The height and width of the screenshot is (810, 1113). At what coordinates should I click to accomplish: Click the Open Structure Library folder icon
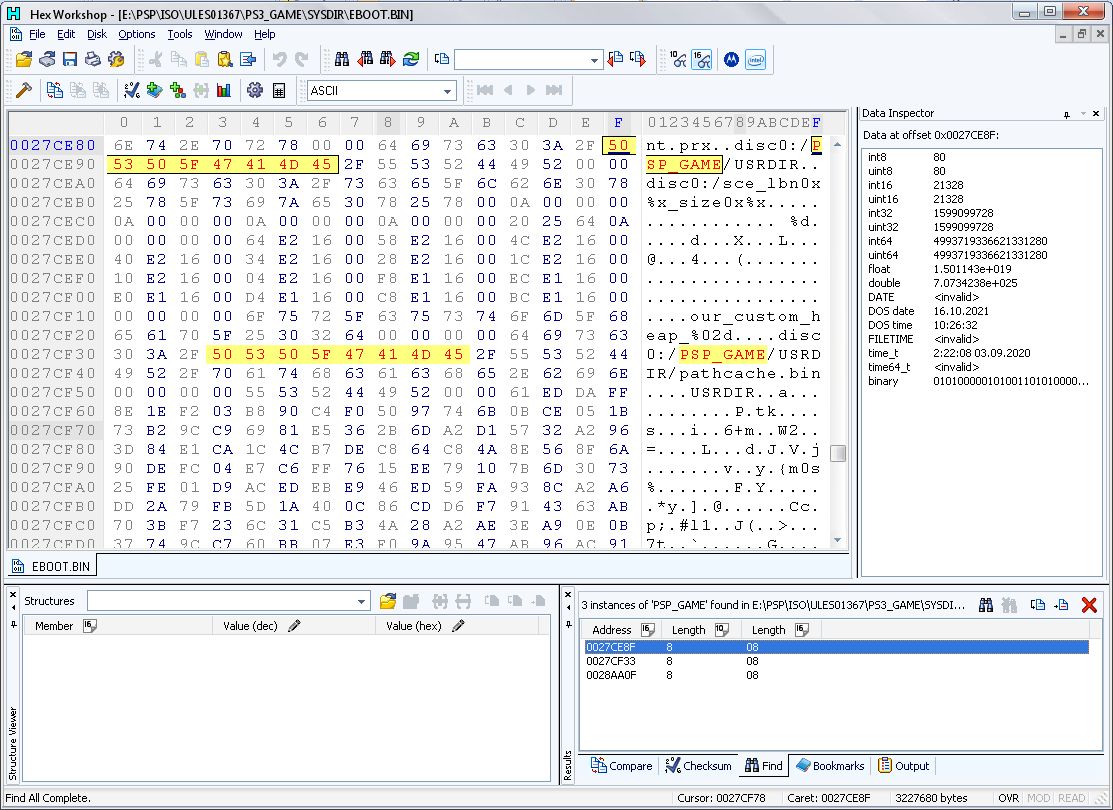[x=388, y=601]
